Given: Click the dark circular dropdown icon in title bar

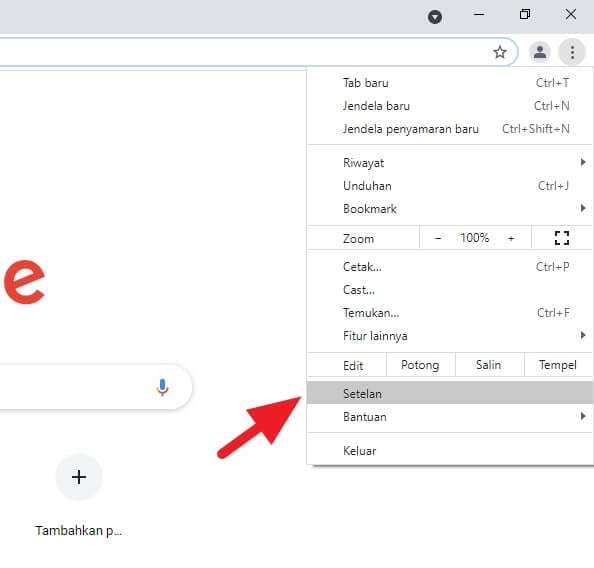Looking at the screenshot, I should 435,17.
